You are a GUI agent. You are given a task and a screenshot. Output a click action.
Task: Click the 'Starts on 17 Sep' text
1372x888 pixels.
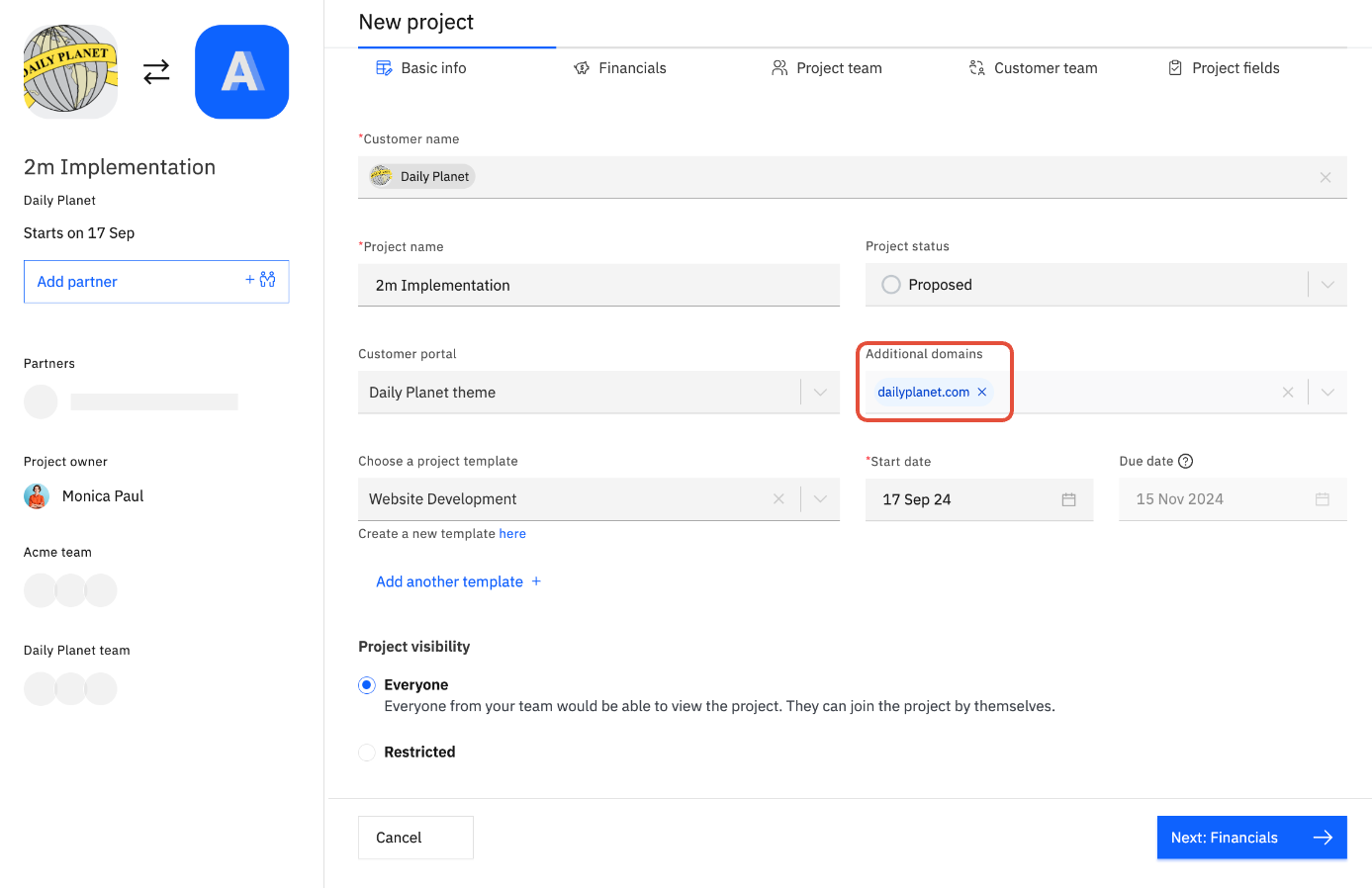[79, 233]
